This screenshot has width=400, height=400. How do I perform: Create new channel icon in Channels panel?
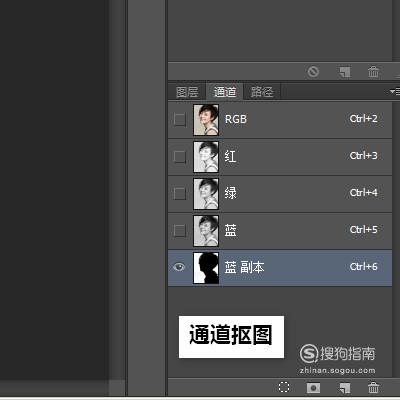pos(345,388)
